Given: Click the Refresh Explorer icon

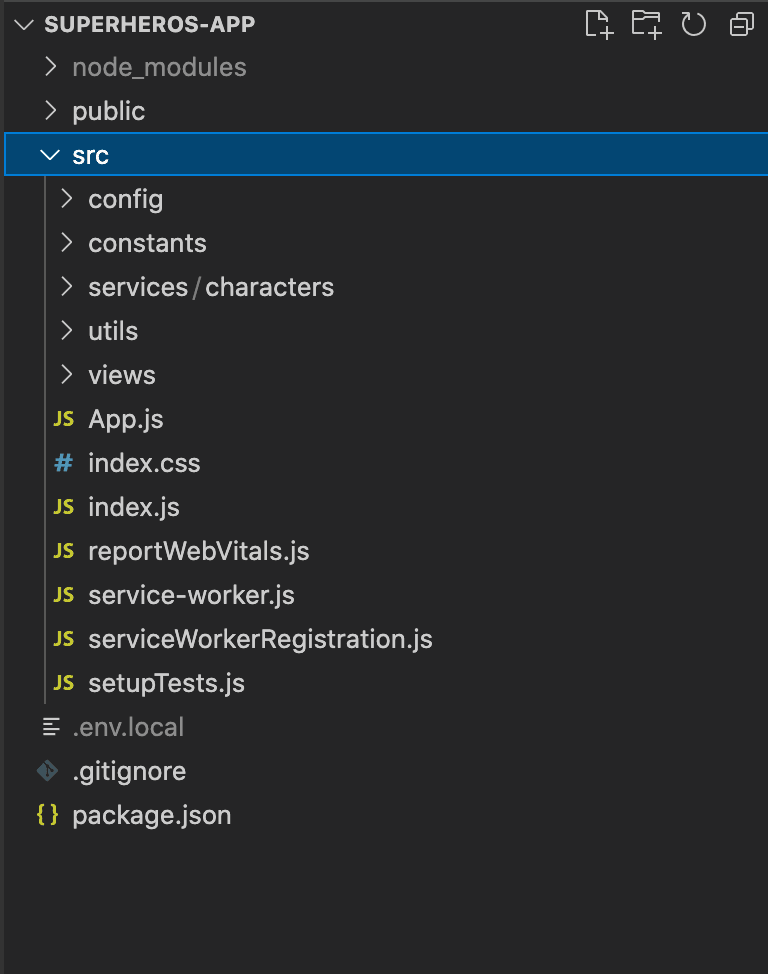Looking at the screenshot, I should [x=693, y=24].
